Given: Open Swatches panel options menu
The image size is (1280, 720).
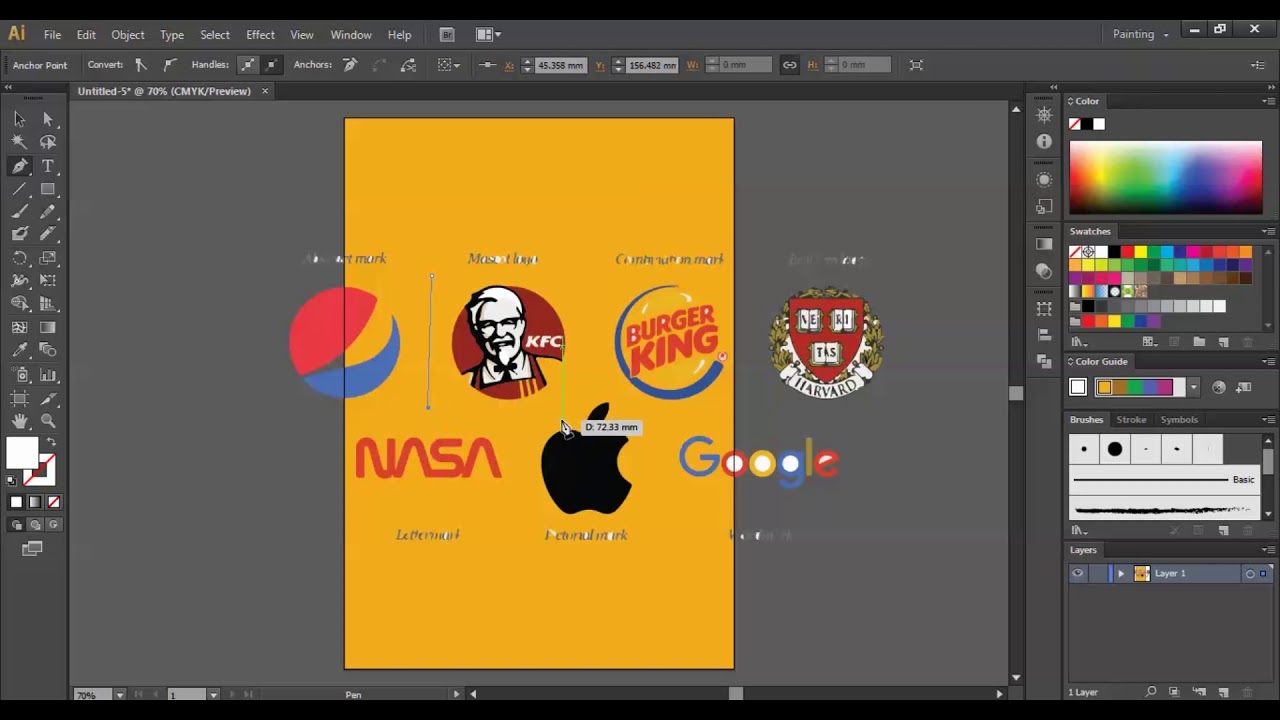Looking at the screenshot, I should point(1268,231).
